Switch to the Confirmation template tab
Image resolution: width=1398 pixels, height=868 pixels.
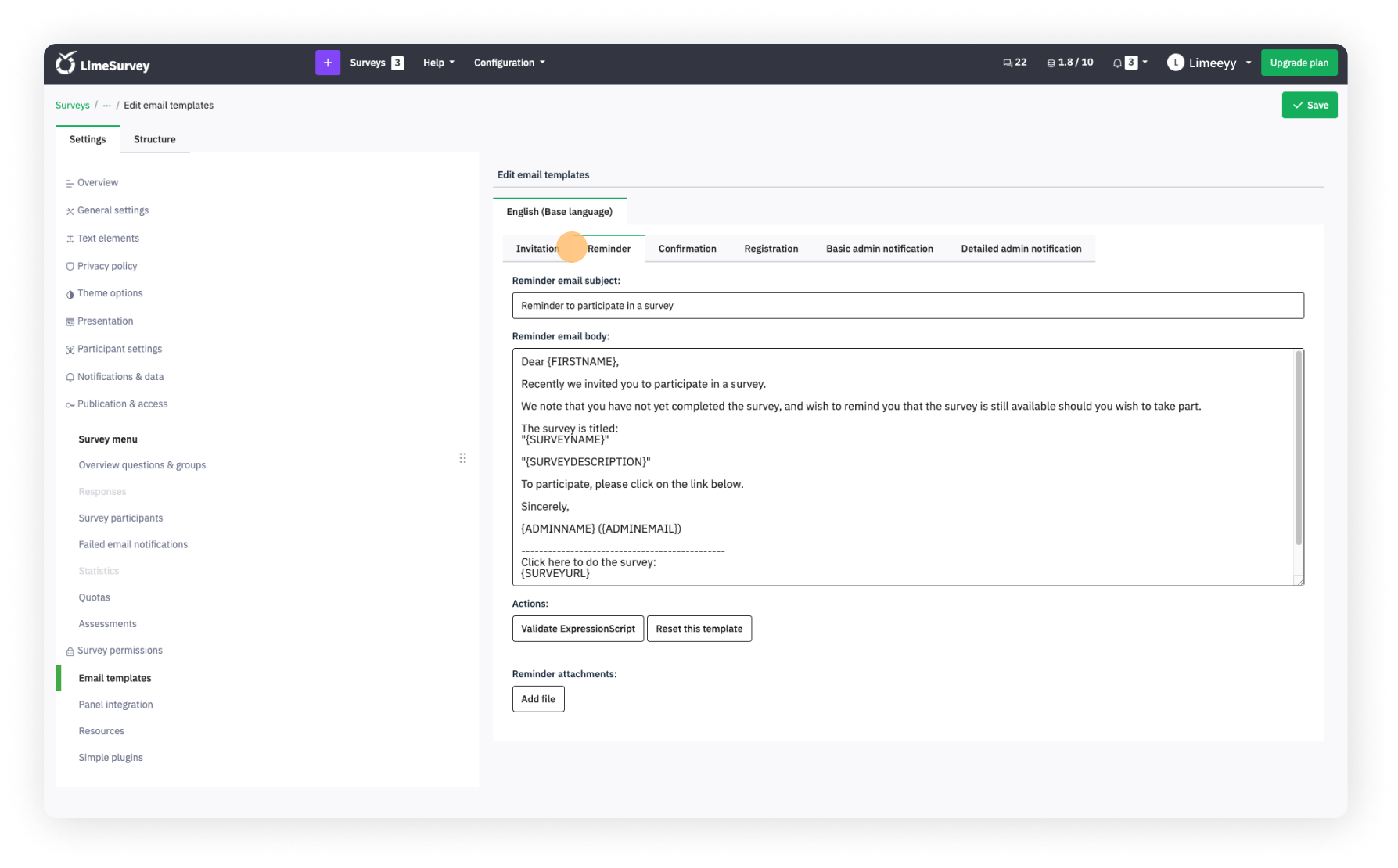(687, 249)
